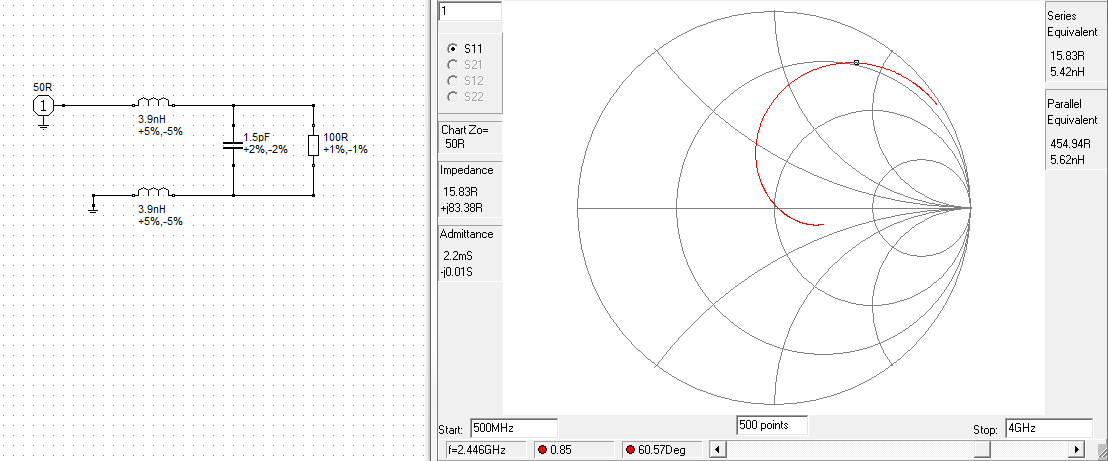The height and width of the screenshot is (461, 1108).
Task: Click the +2%,-2% tolerance label
Action: tap(265, 149)
